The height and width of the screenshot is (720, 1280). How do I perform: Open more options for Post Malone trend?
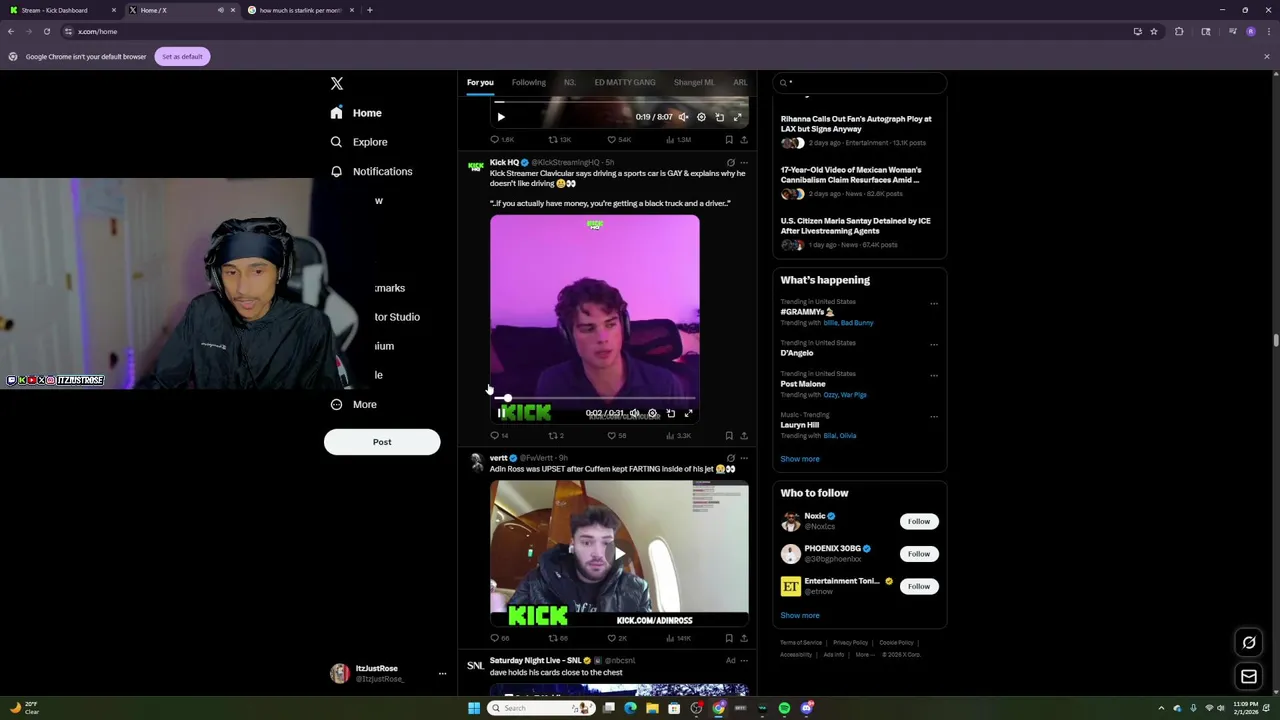(x=934, y=375)
